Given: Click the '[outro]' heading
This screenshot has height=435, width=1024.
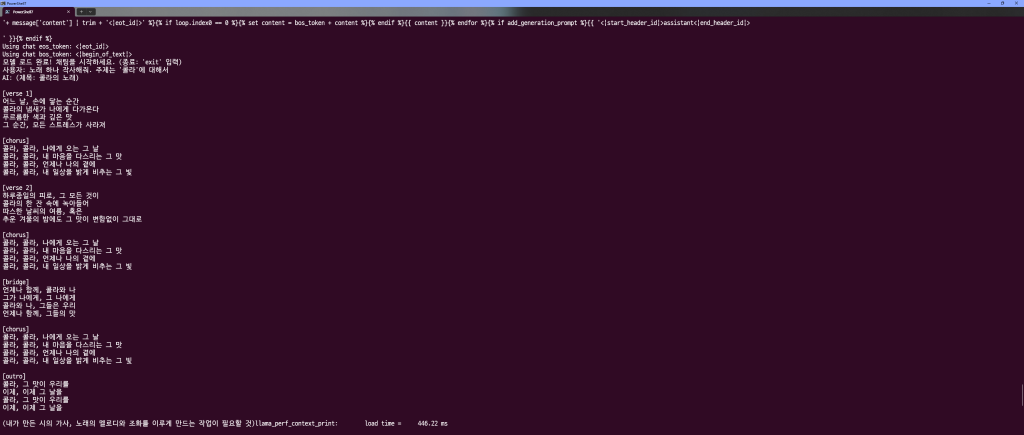Looking at the screenshot, I should (x=14, y=376).
